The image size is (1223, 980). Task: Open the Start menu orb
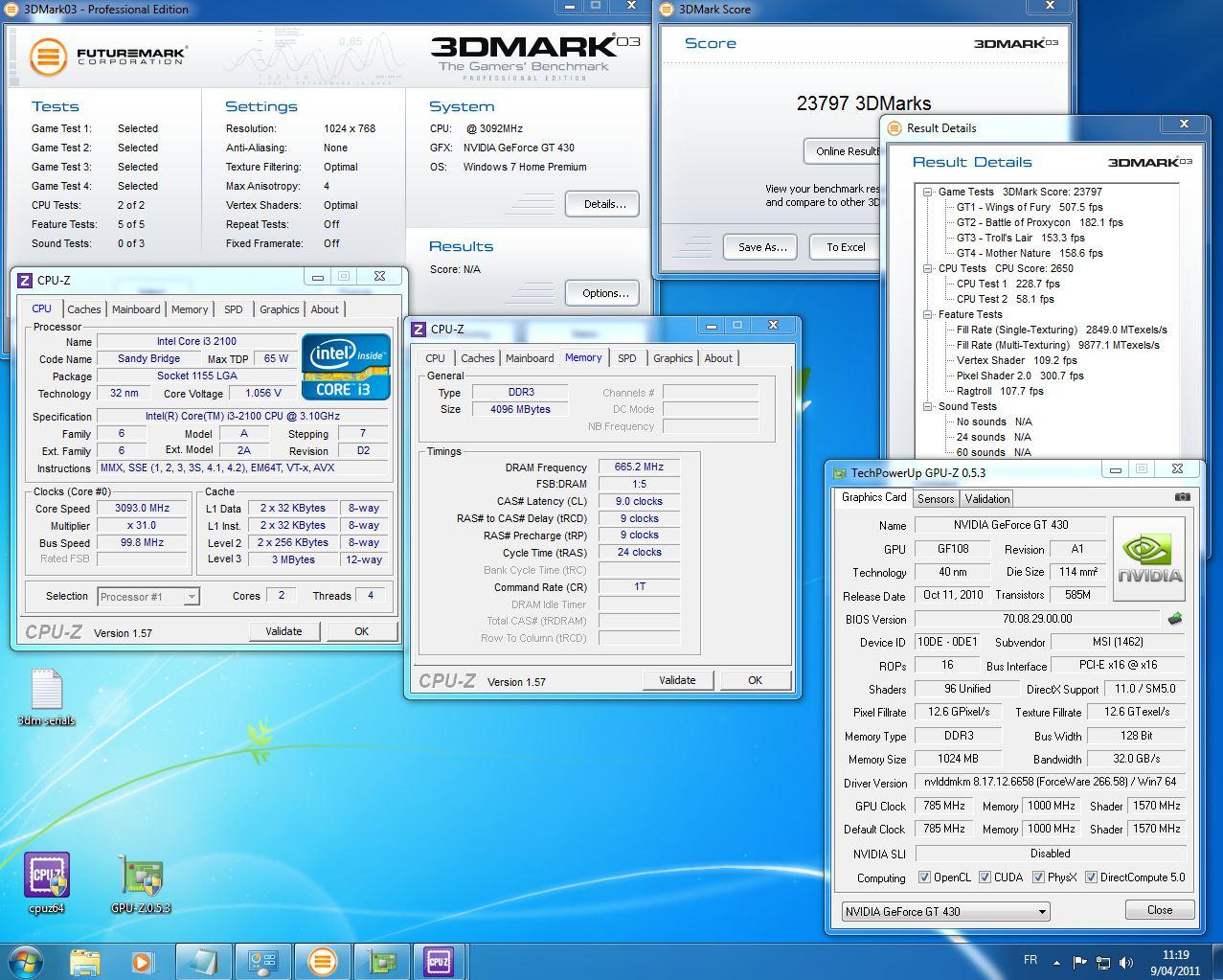coord(26,961)
